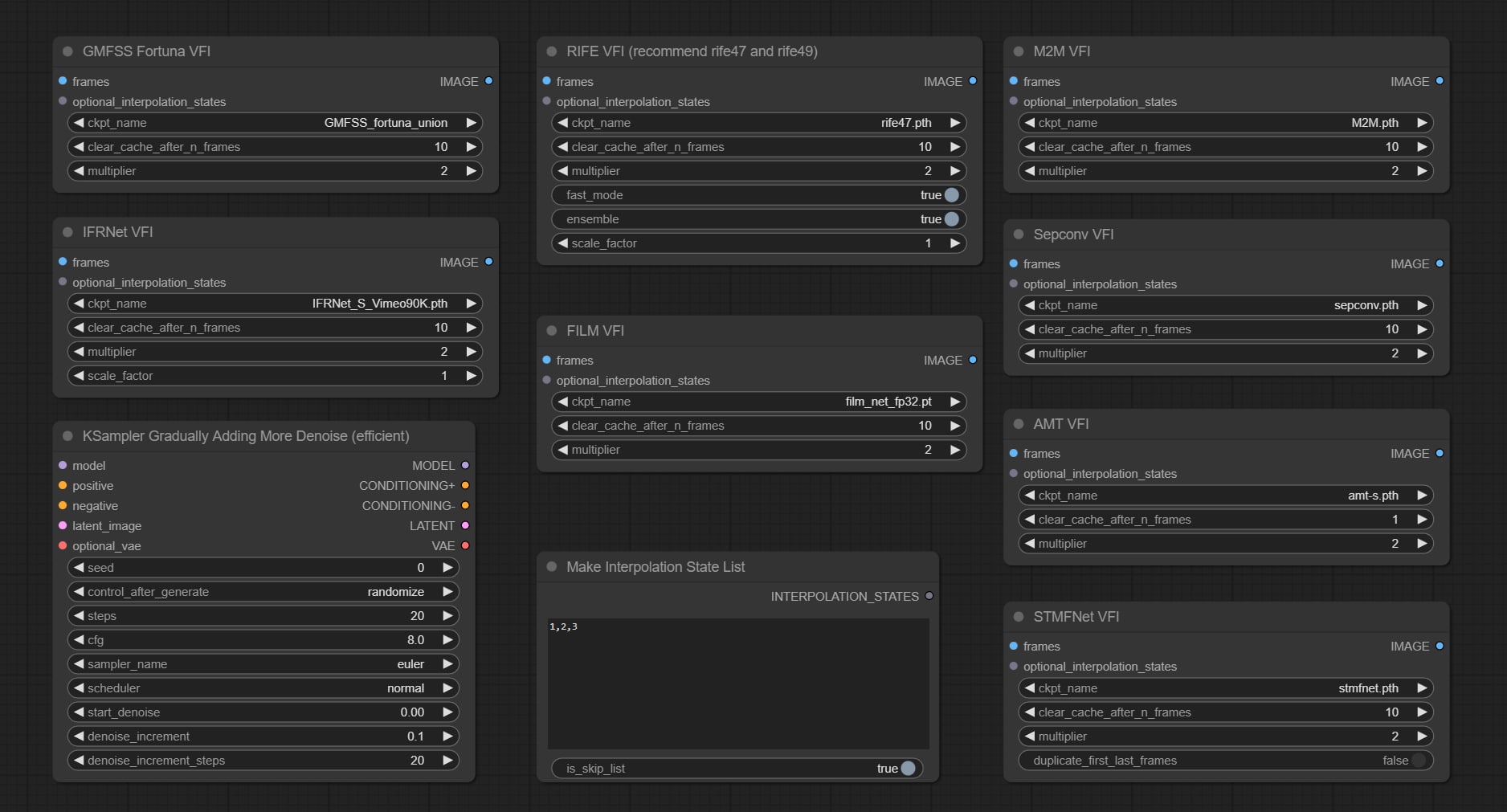The image size is (1507, 812).
Task: Open the ckpt_name selector on GMFSS Fortuna VFI
Action: tap(275, 123)
